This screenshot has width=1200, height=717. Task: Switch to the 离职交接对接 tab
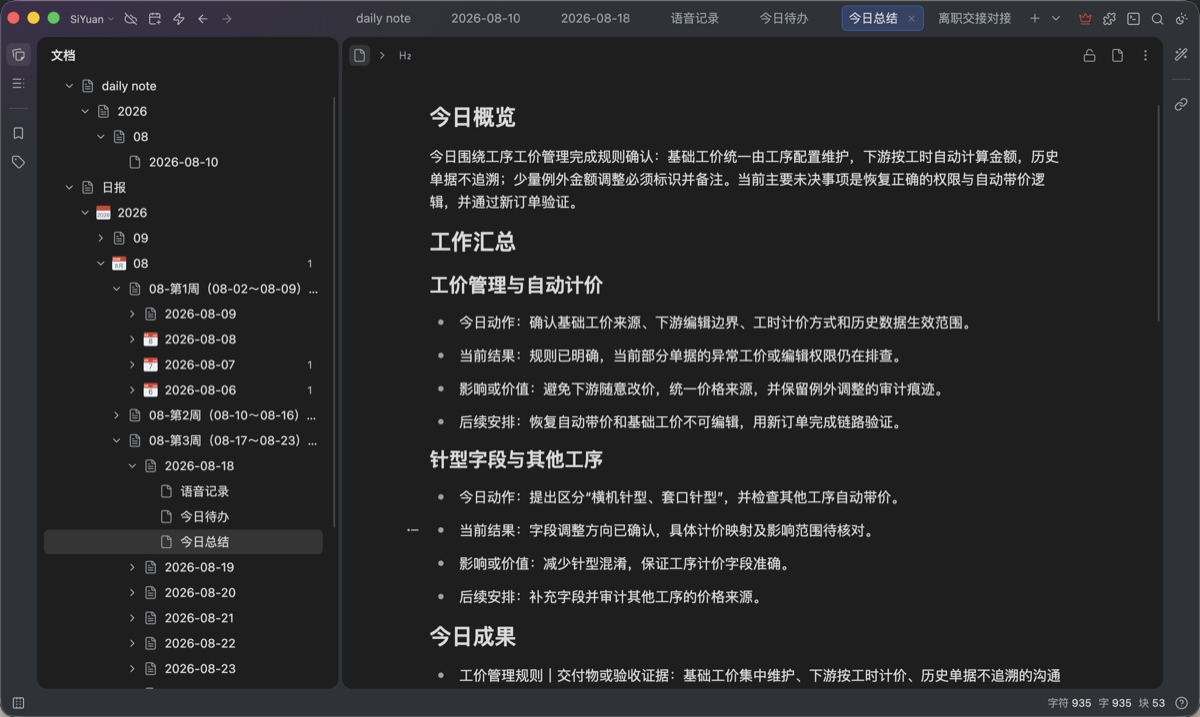point(975,19)
